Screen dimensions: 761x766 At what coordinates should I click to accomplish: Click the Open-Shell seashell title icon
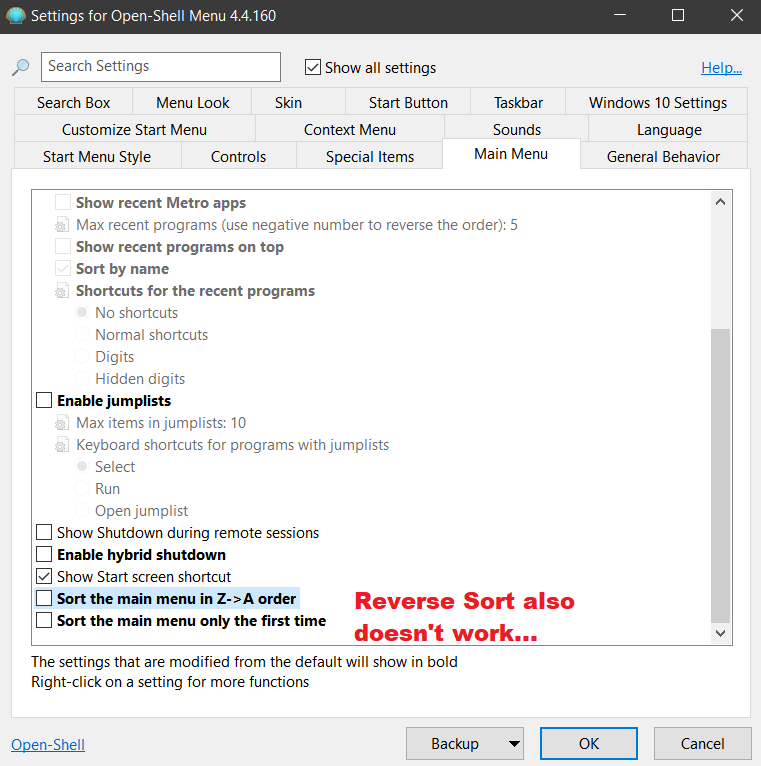pos(16,16)
